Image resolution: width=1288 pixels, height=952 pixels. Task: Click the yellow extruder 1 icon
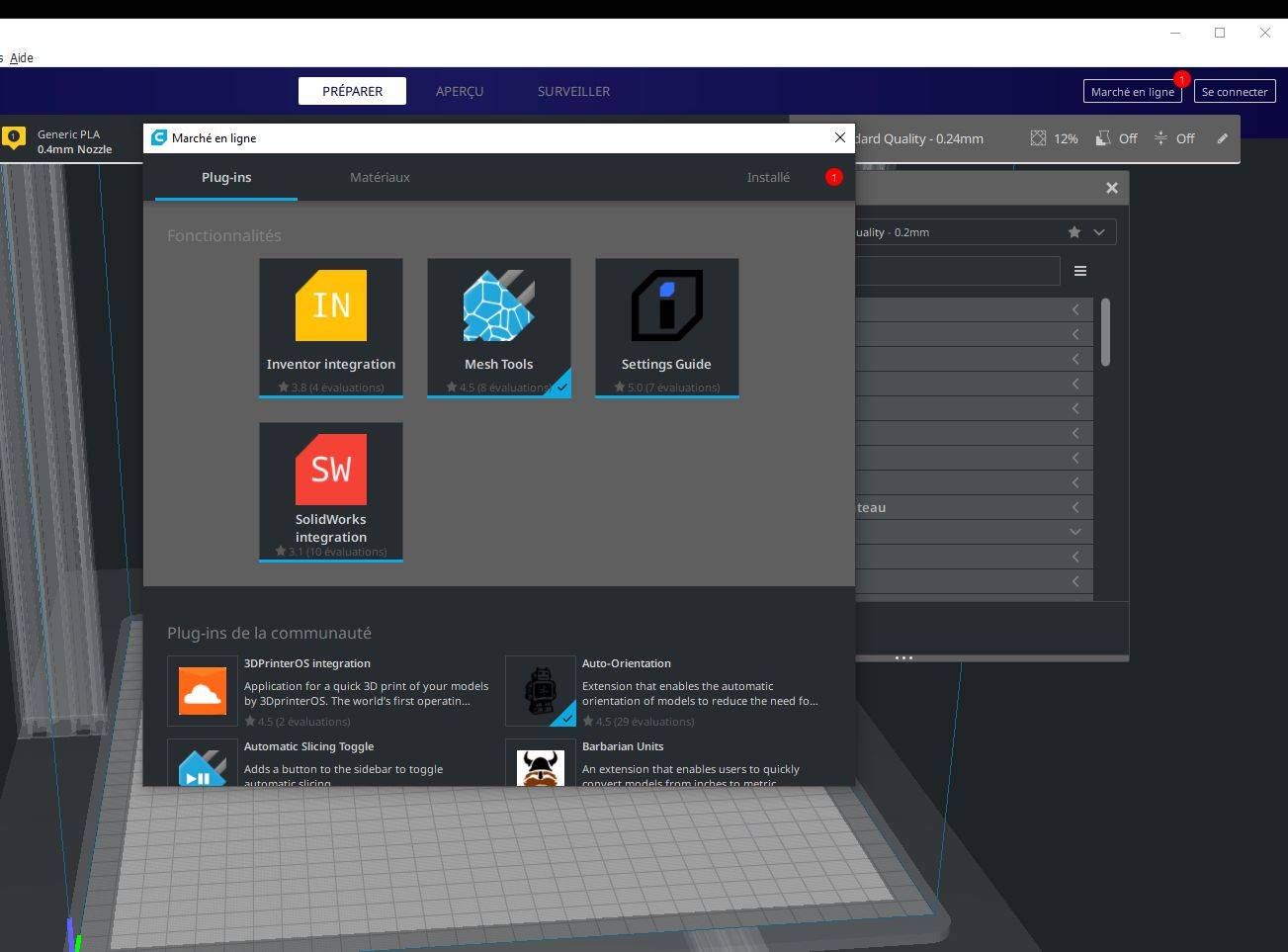click(x=14, y=137)
